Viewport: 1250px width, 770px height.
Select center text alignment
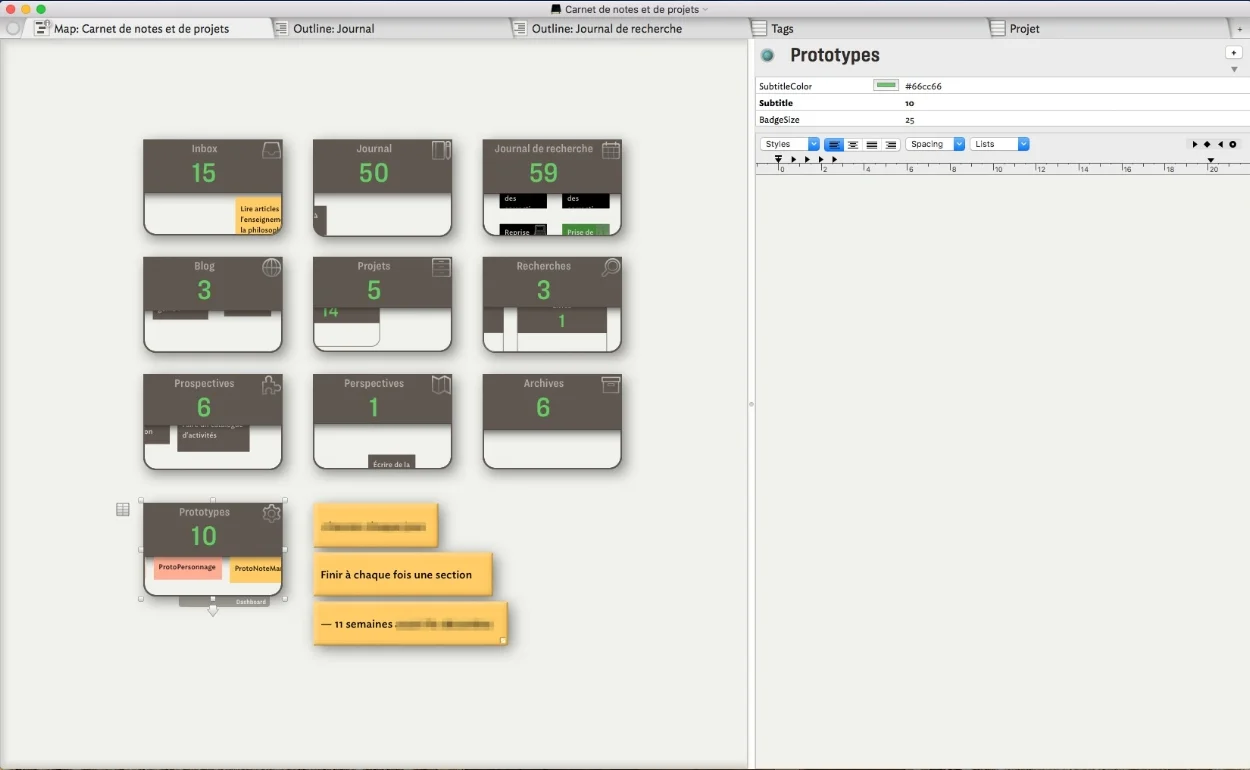pyautogui.click(x=853, y=145)
